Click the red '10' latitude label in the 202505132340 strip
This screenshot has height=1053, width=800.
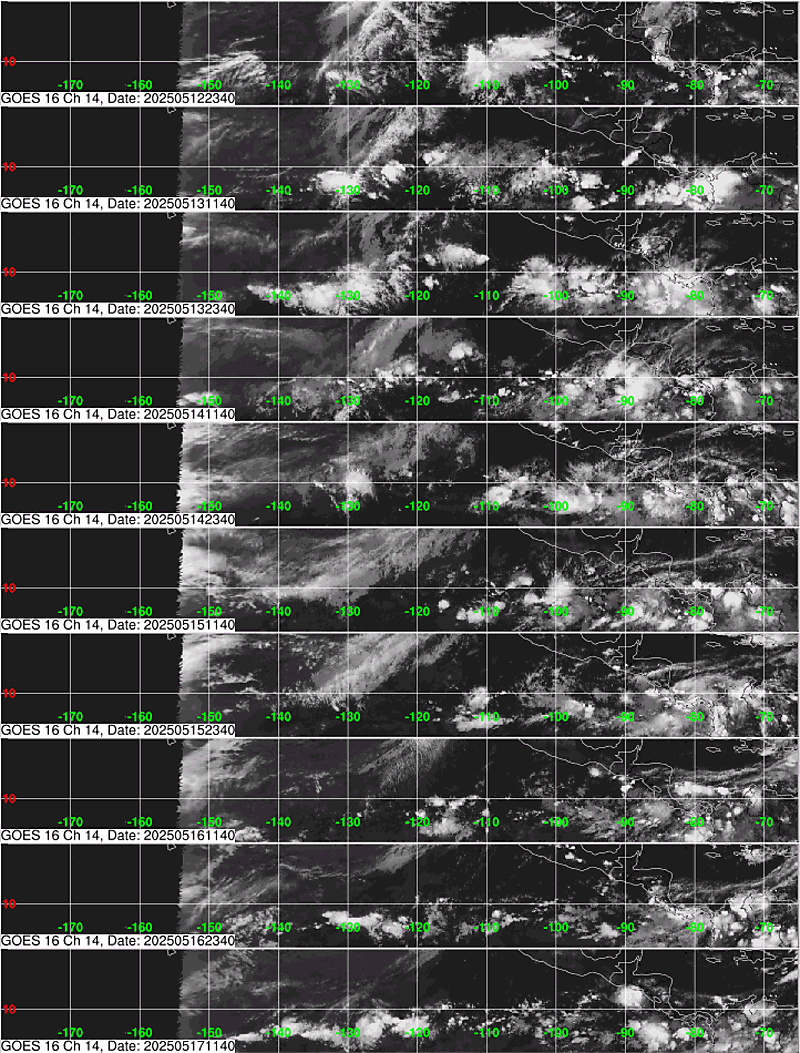click(x=9, y=272)
